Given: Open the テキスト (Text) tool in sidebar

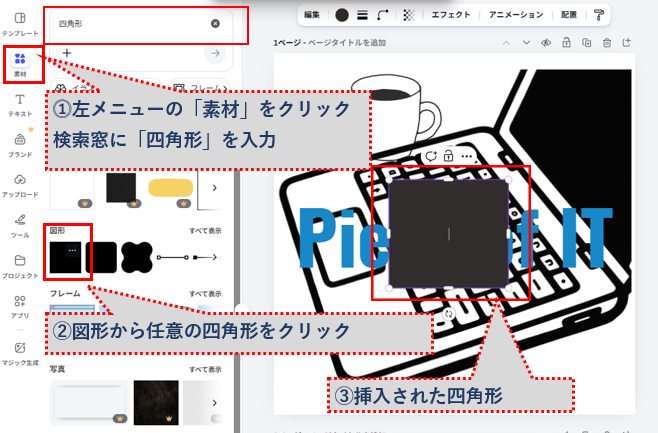Looking at the screenshot, I should [20, 105].
